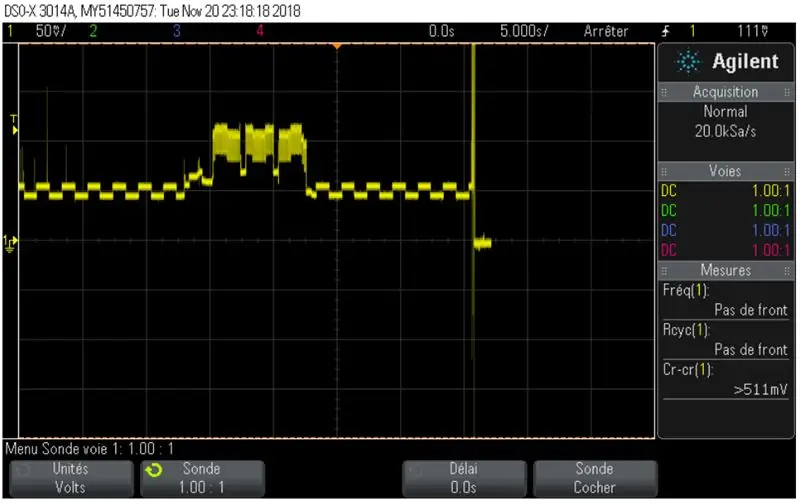800x504 pixels.
Task: Click the 0.0s delay readout in top bar
Action: [x=441, y=31]
